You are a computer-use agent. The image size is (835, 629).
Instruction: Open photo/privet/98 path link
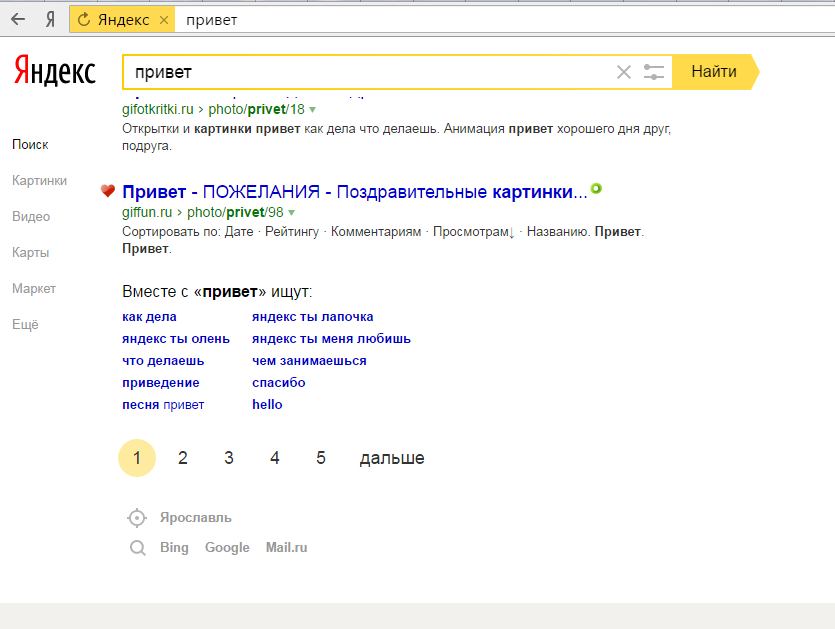click(235, 213)
